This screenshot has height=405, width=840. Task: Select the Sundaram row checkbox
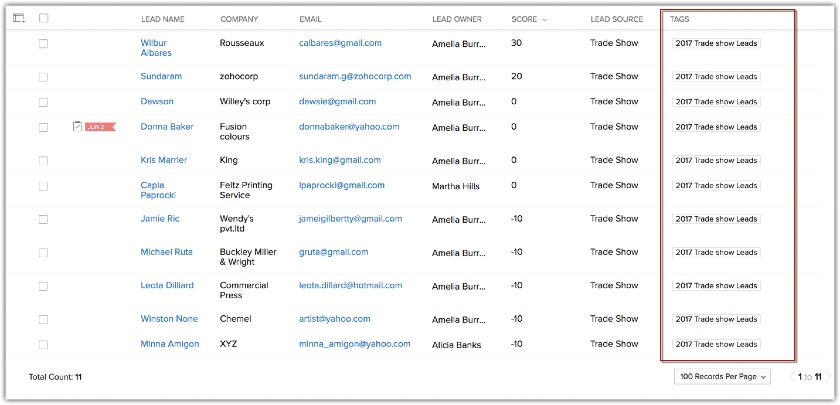click(43, 77)
